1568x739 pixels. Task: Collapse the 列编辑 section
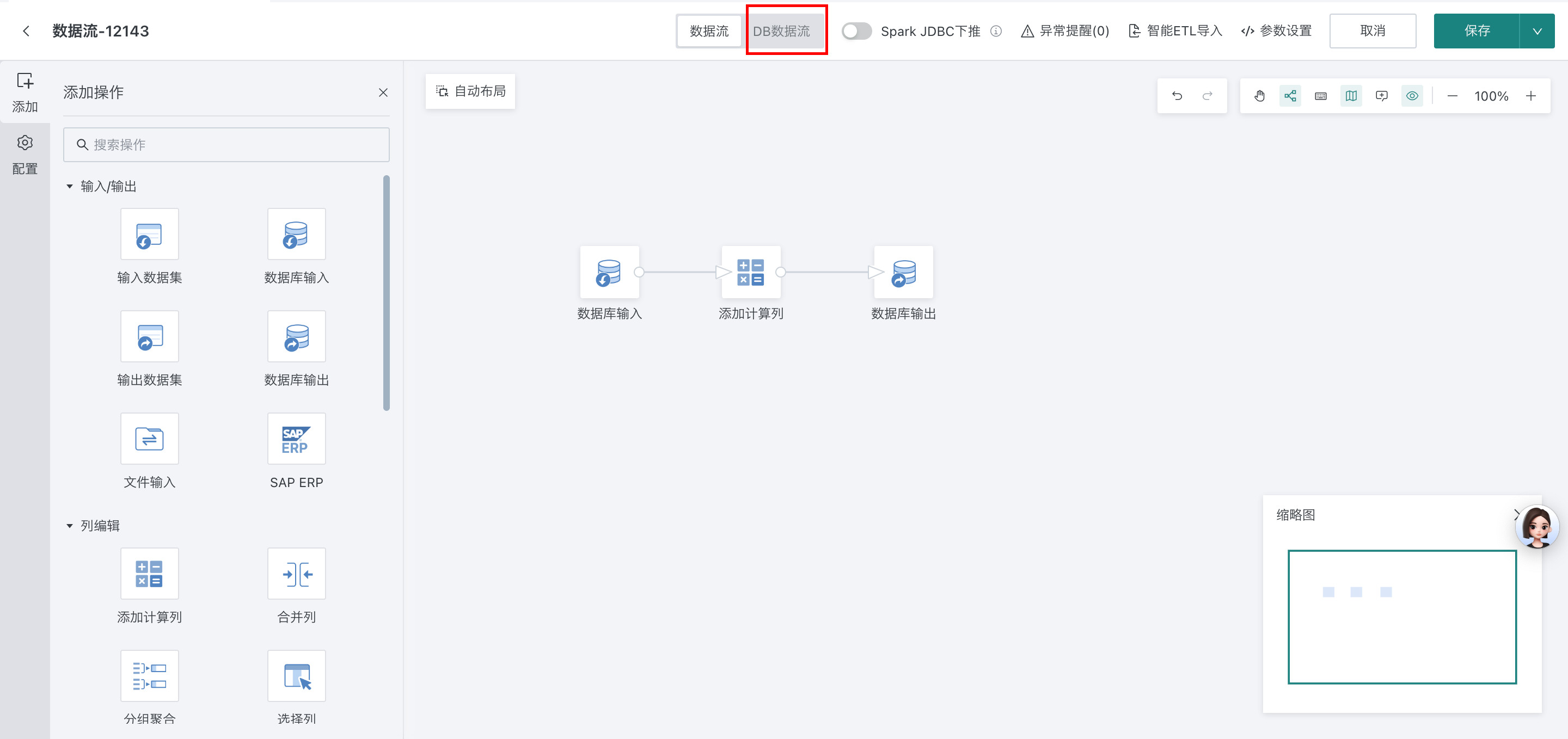click(x=69, y=526)
